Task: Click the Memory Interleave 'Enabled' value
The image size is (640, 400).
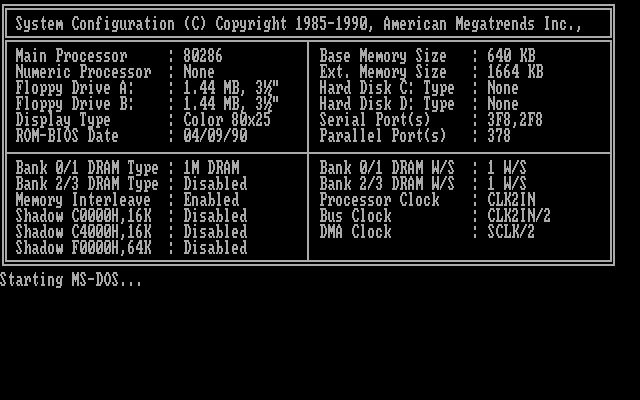Action: tap(211, 200)
